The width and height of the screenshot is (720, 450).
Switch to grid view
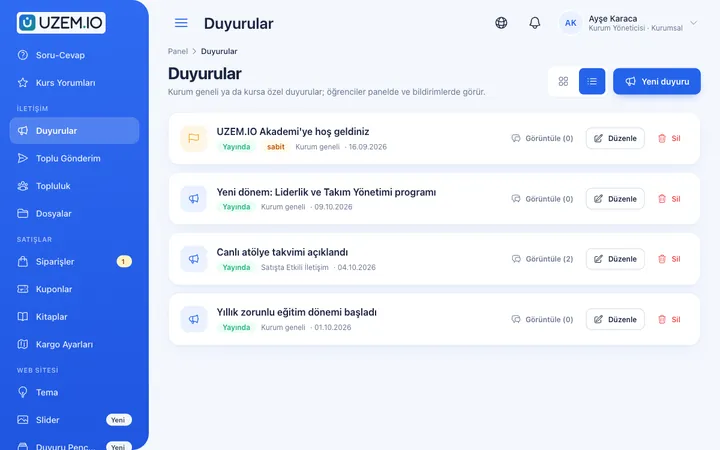(x=563, y=81)
